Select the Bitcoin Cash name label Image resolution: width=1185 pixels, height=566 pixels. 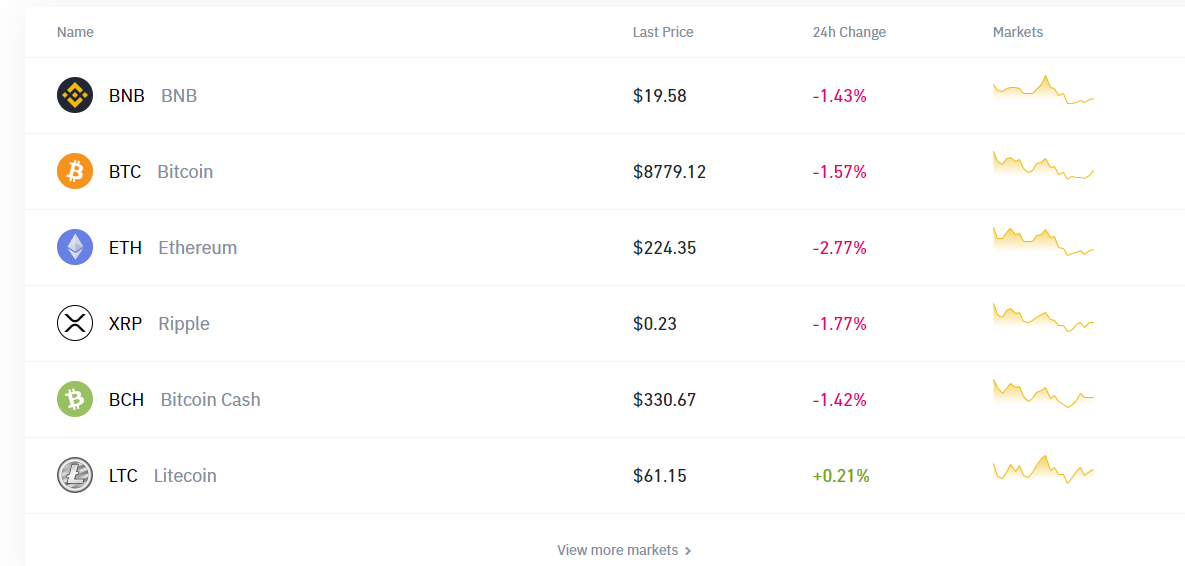pyautogui.click(x=210, y=400)
